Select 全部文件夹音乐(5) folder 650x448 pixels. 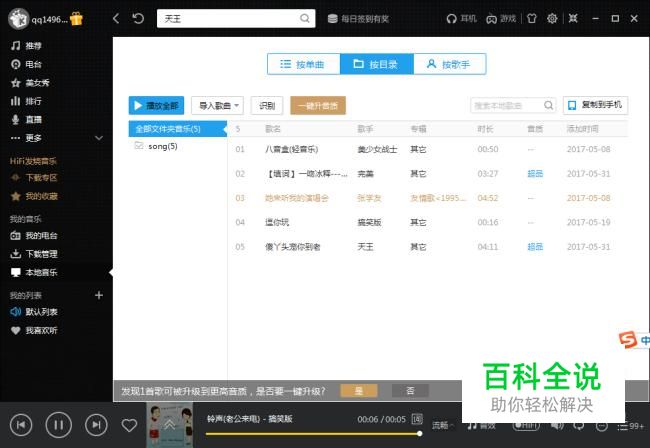(x=177, y=129)
